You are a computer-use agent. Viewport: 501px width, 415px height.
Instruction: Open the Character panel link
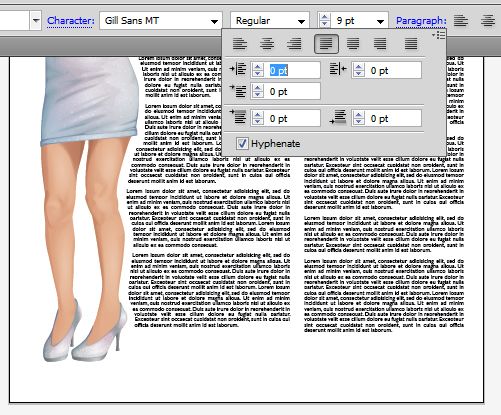(x=71, y=21)
